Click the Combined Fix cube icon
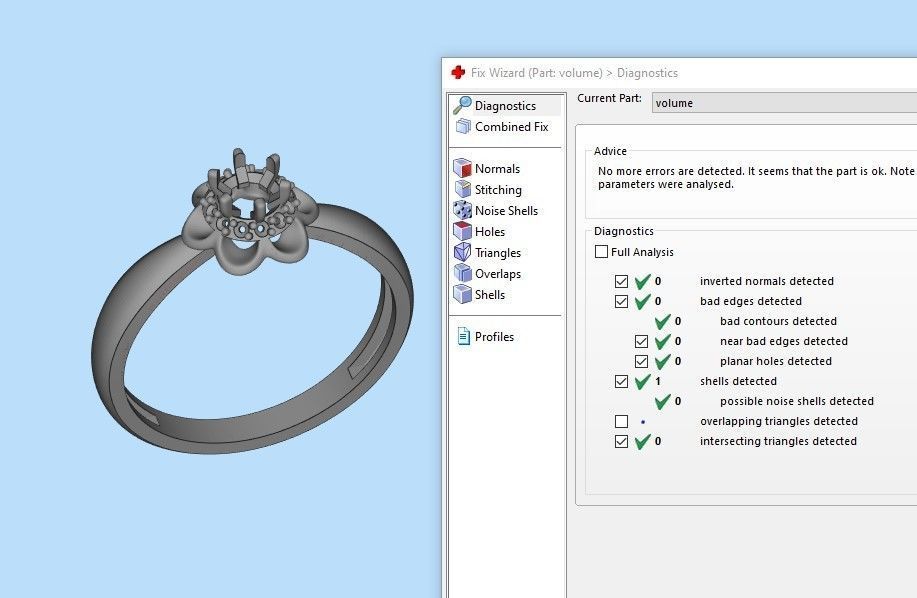The height and width of the screenshot is (598, 917). pos(462,127)
